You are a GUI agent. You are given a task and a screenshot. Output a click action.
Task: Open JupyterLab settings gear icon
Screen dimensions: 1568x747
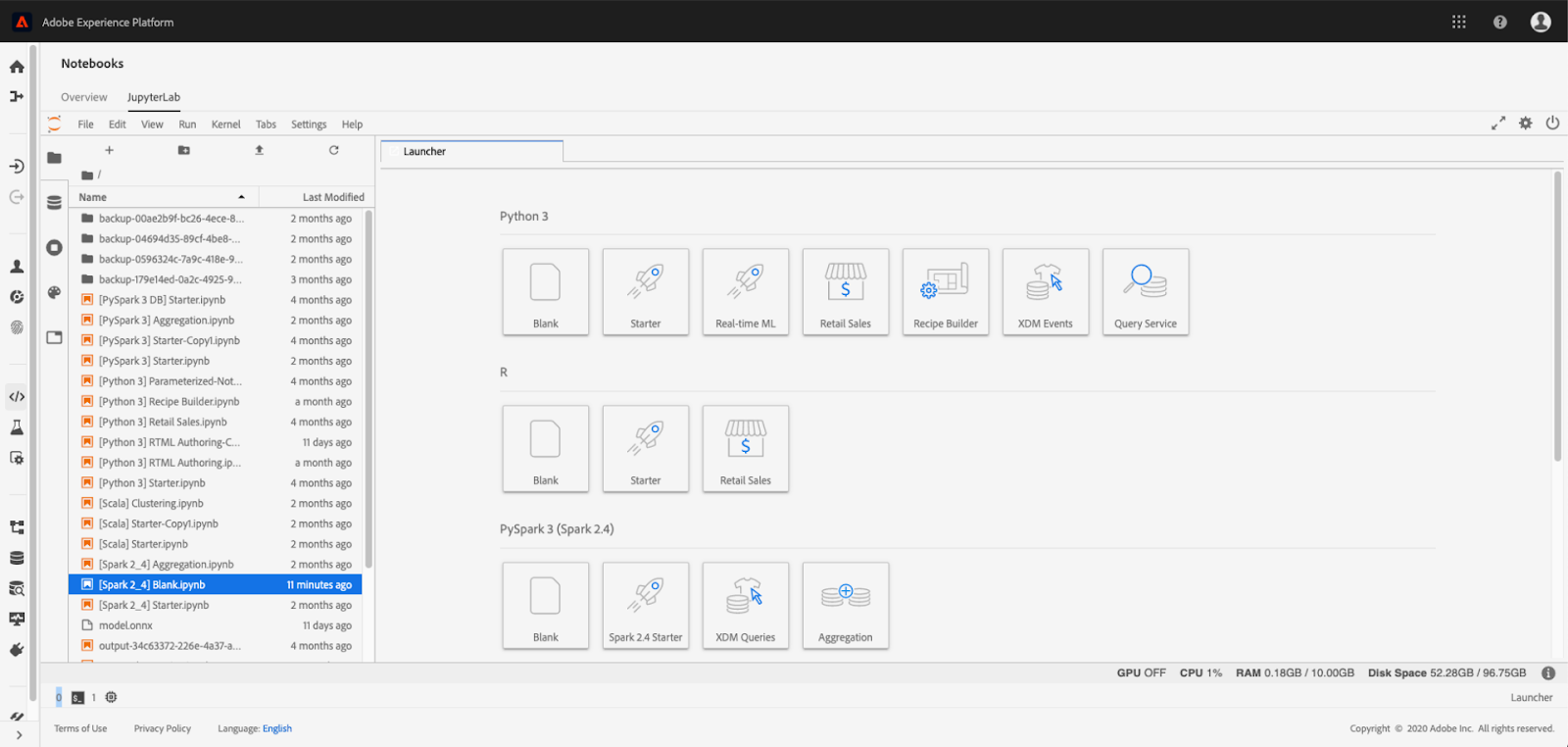[1525, 124]
